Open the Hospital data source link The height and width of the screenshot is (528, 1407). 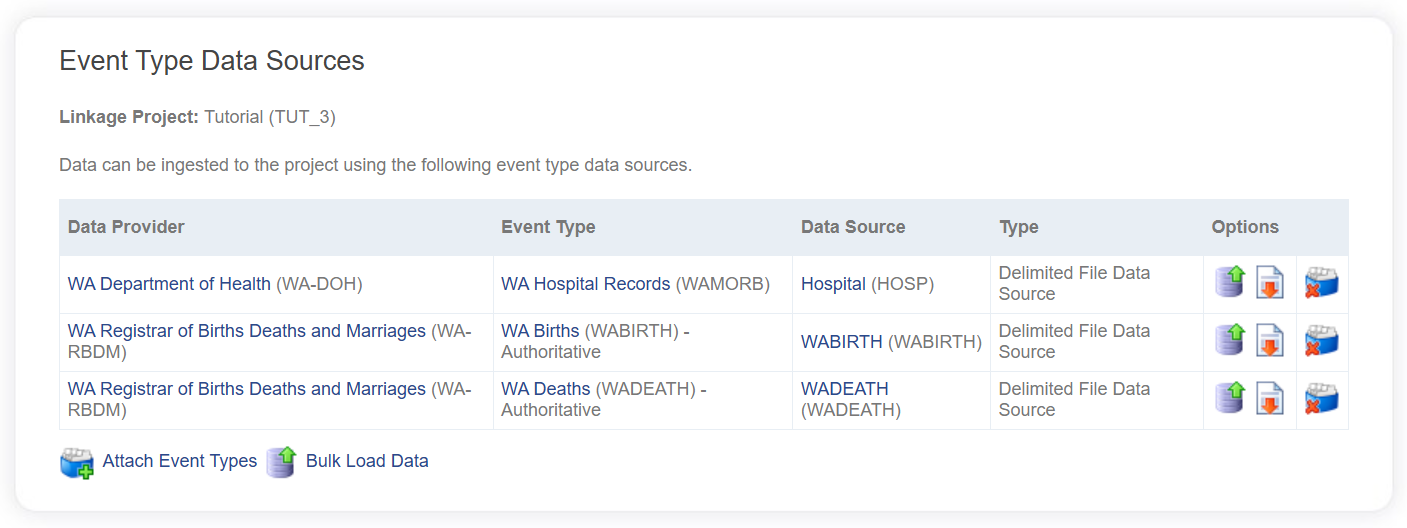click(x=833, y=284)
